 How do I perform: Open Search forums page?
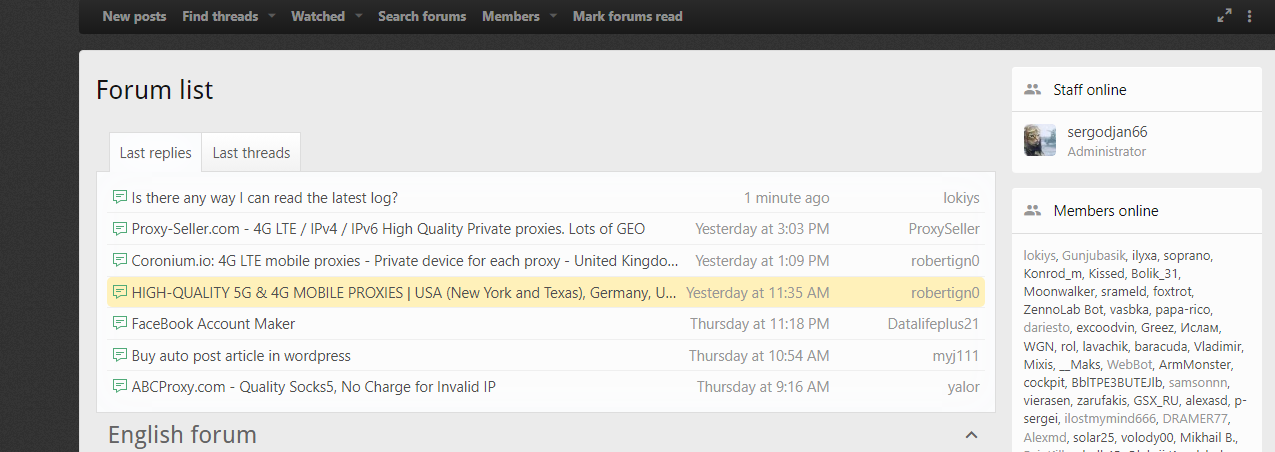(x=422, y=16)
